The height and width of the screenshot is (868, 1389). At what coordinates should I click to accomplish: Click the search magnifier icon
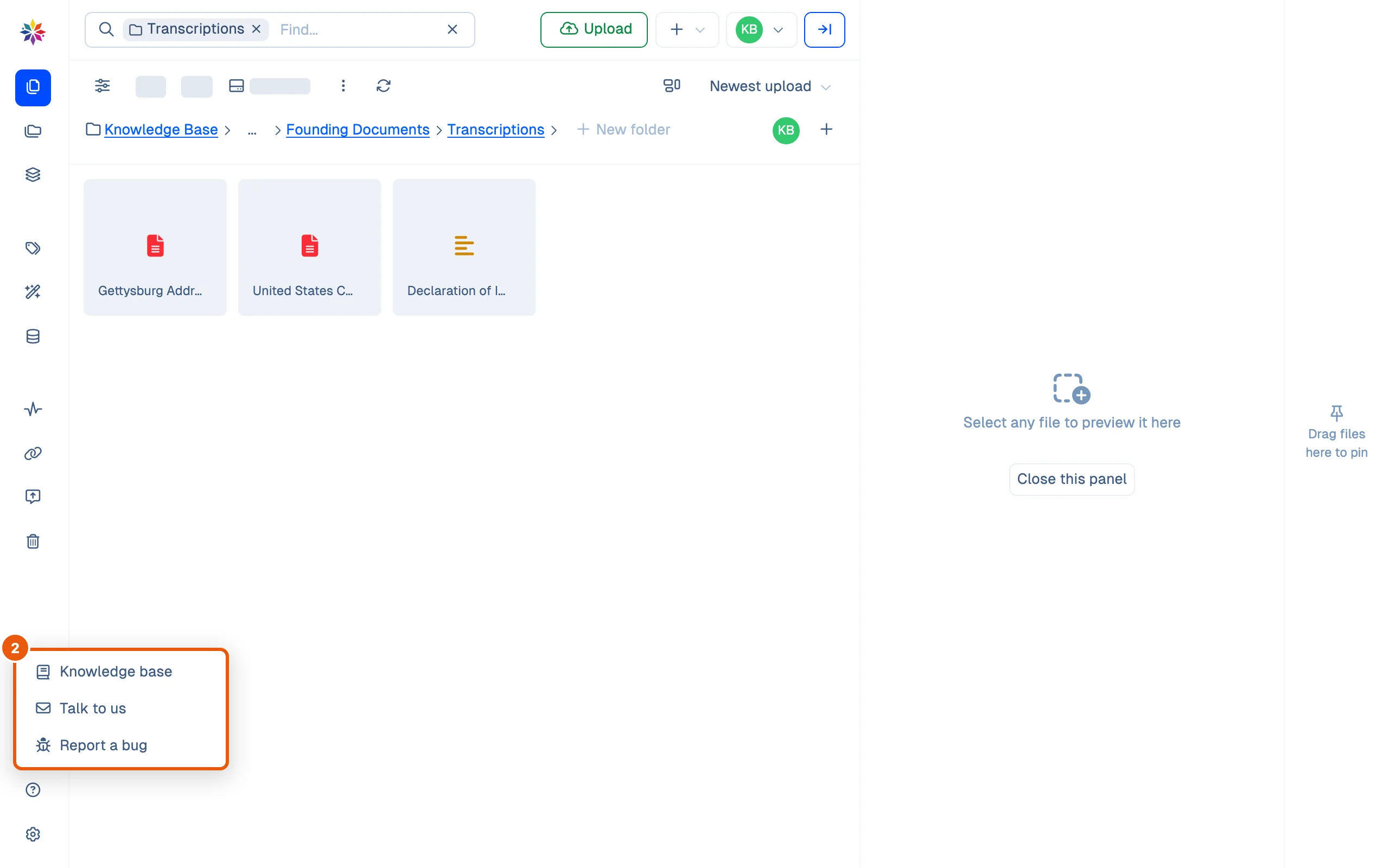(x=106, y=29)
